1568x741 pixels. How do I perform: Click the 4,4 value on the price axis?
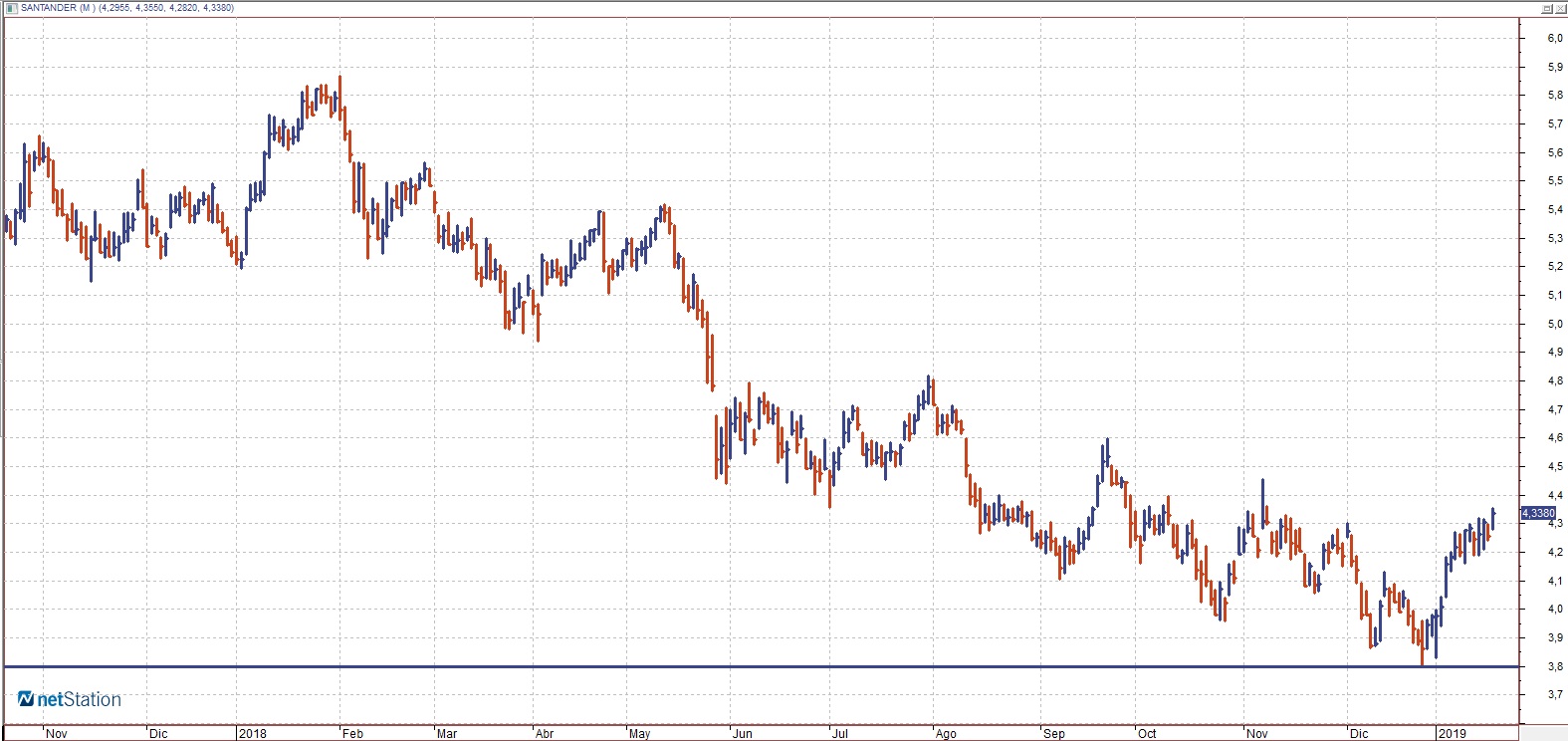point(1555,496)
